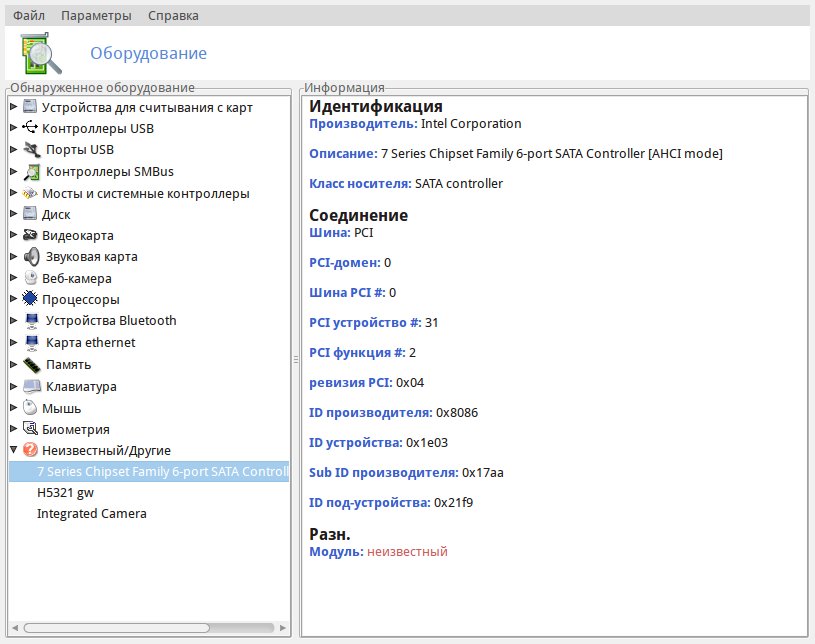Select the H5321 gw device
Viewport: 815px width, 644px height.
coord(65,492)
